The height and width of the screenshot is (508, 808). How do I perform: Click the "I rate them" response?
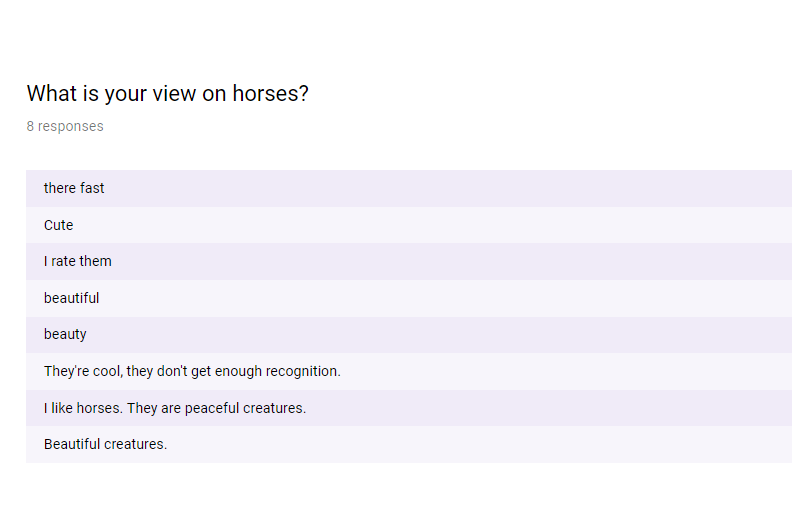coord(78,261)
